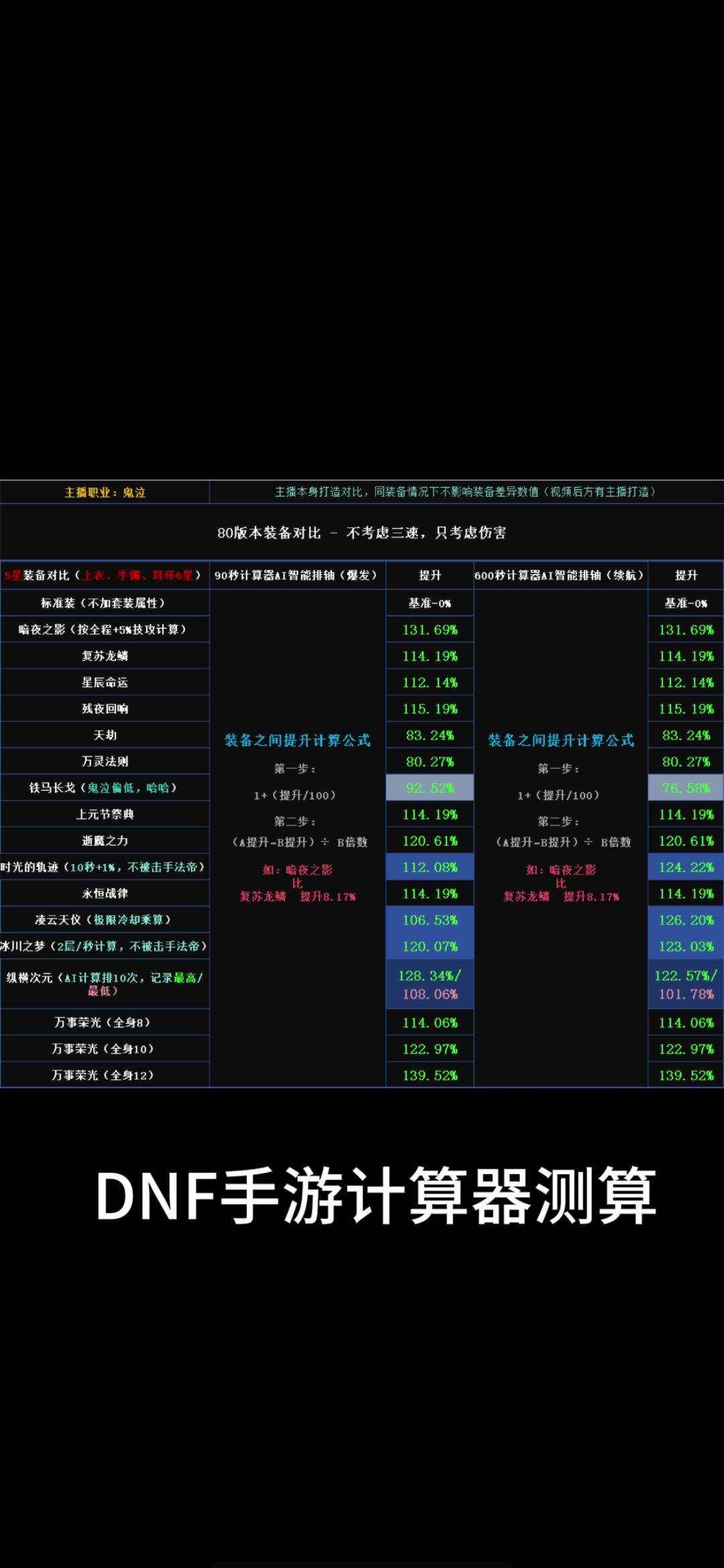Select the 120.07% value for 冰川之梦
This screenshot has width=724, height=1568.
pos(430,946)
